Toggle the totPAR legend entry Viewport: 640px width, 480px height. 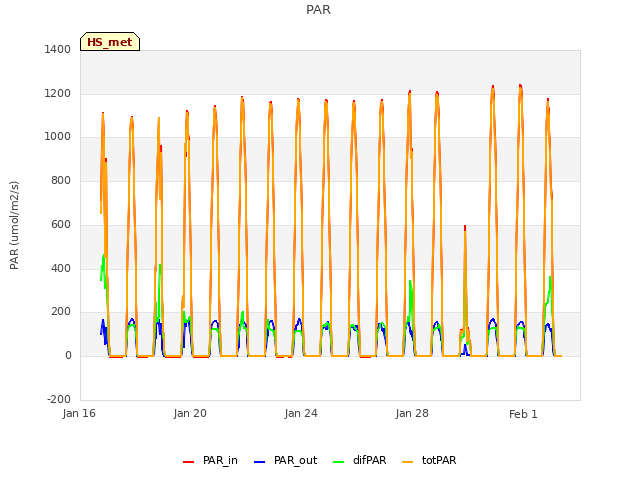429,460
